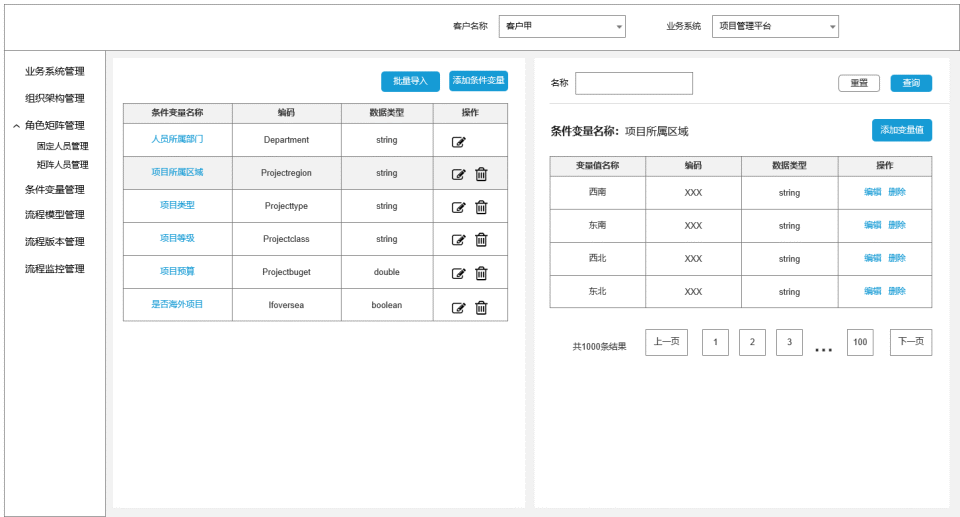Image resolution: width=960 pixels, height=517 pixels.
Task: Collapse the 角色矩阵管理 menu arrow
Action: 17,126
